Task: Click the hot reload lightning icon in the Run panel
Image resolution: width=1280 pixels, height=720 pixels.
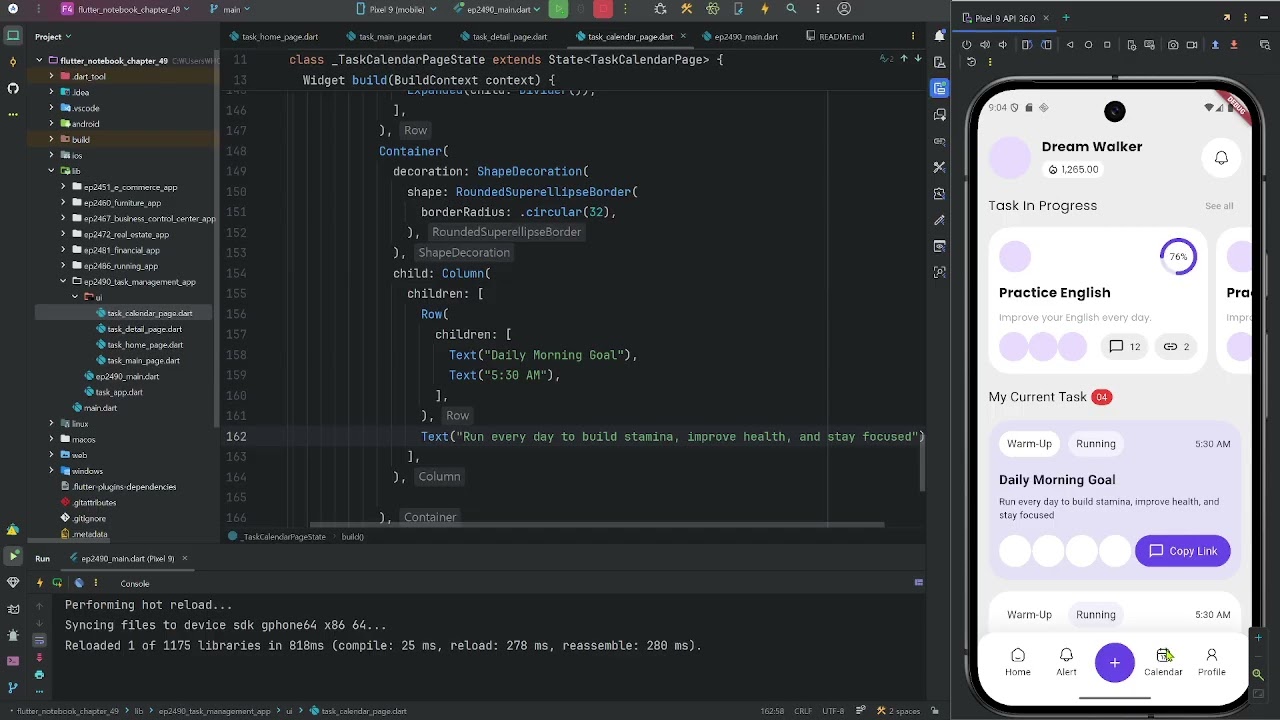Action: pos(40,583)
